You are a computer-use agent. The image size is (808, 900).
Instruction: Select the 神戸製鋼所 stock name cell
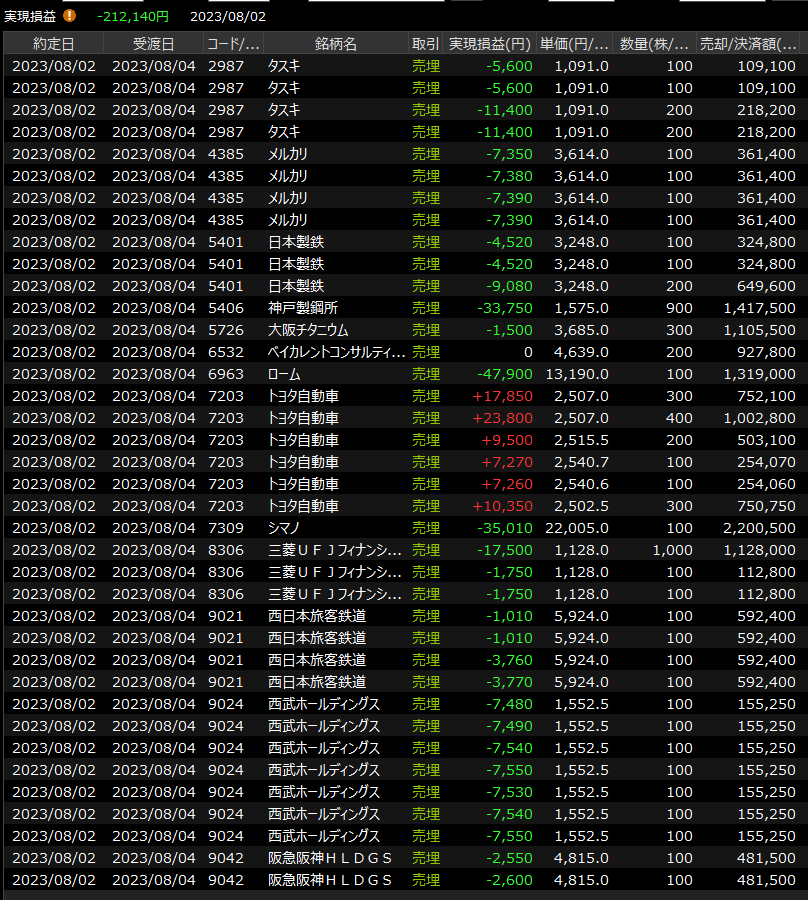click(x=303, y=308)
